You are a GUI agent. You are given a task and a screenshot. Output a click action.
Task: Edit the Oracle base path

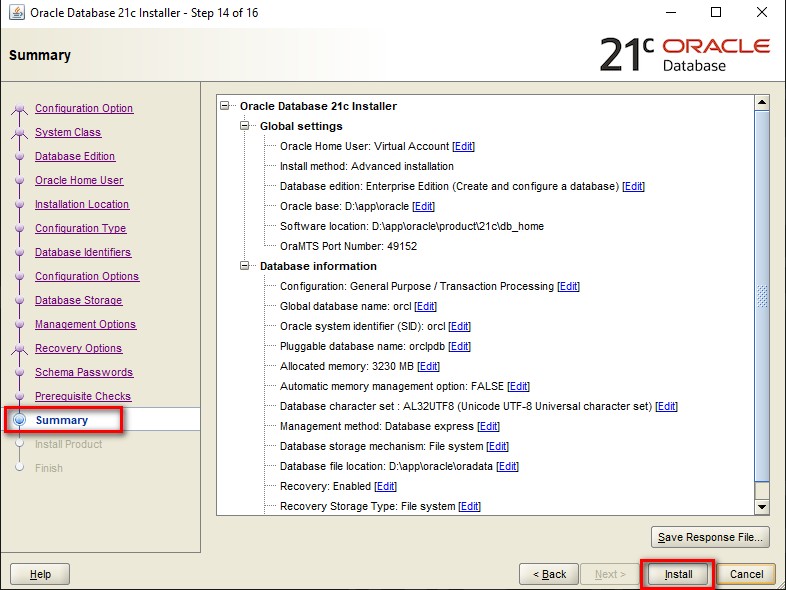click(423, 207)
